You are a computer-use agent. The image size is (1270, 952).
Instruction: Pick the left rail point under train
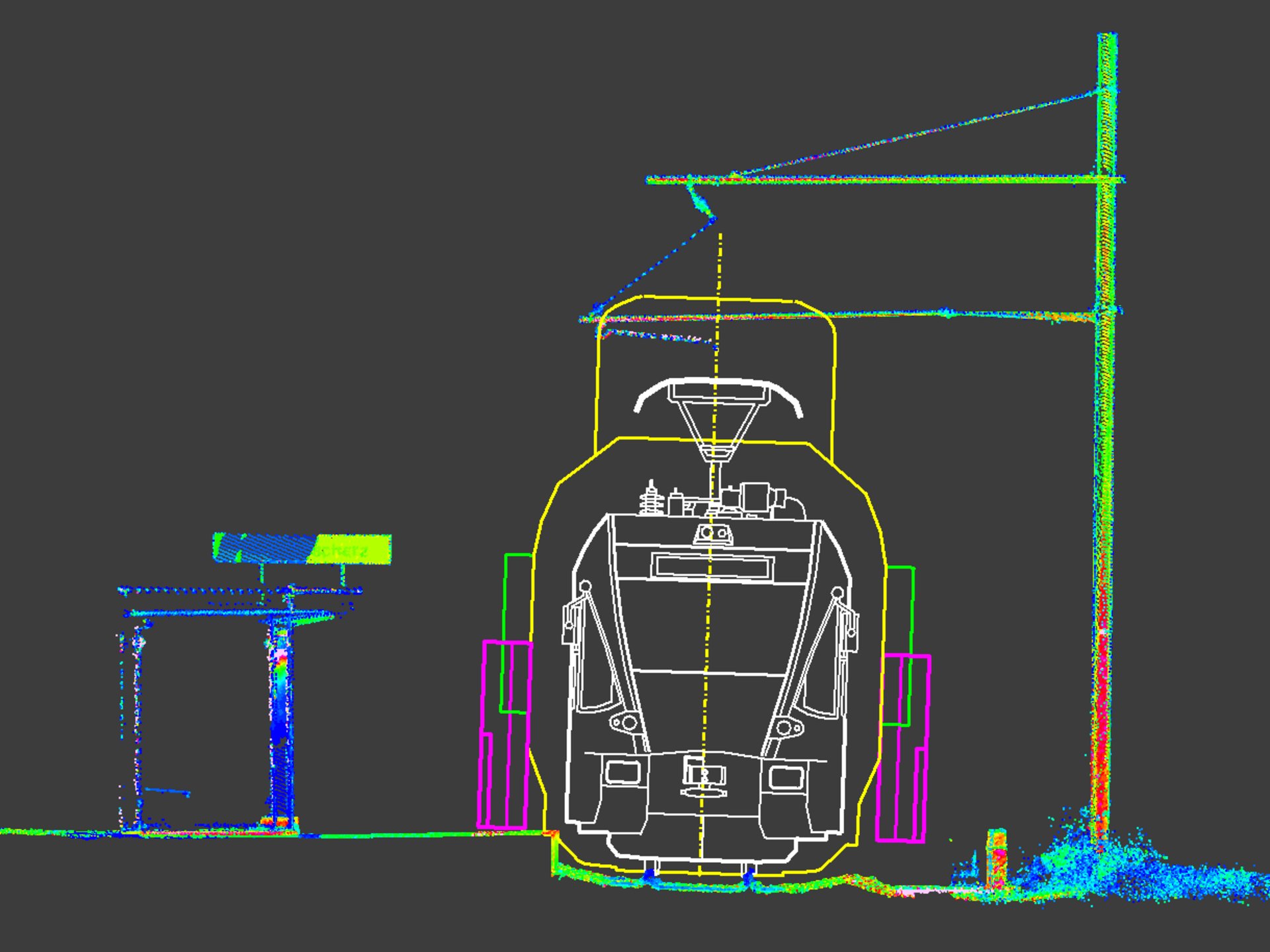[650, 874]
